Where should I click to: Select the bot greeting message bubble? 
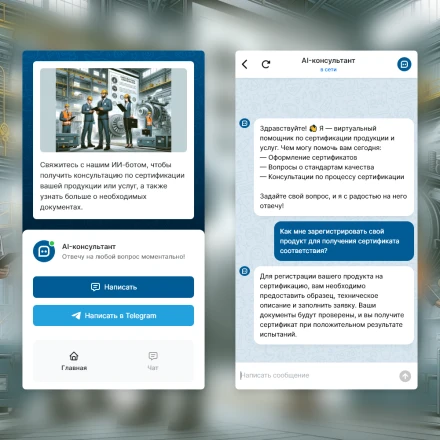pyautogui.click(x=334, y=167)
